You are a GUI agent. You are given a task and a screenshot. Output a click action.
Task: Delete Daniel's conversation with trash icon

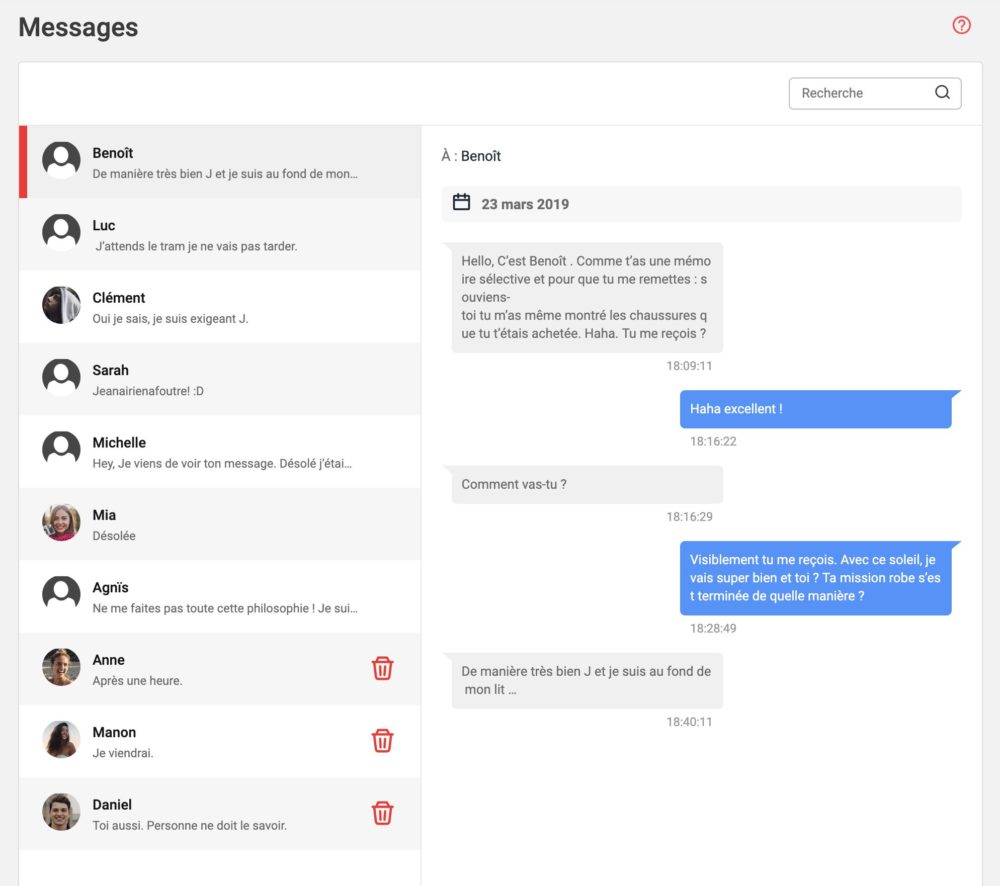pos(382,813)
